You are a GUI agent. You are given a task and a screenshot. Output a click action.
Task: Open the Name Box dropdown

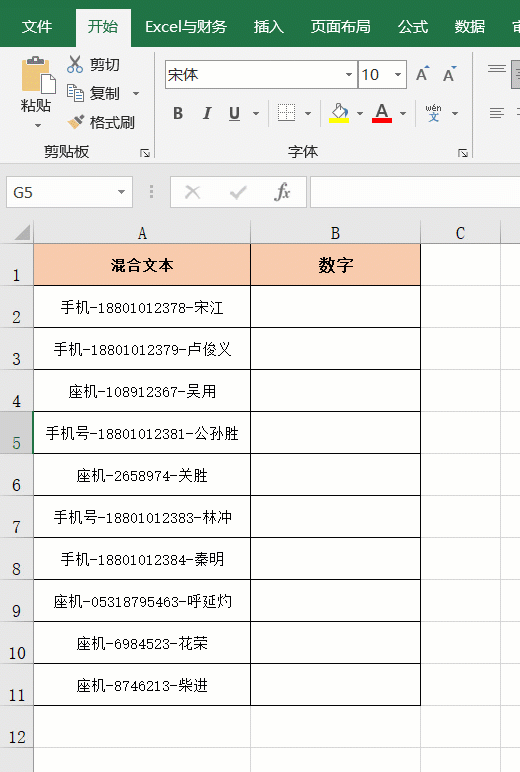click(121, 192)
